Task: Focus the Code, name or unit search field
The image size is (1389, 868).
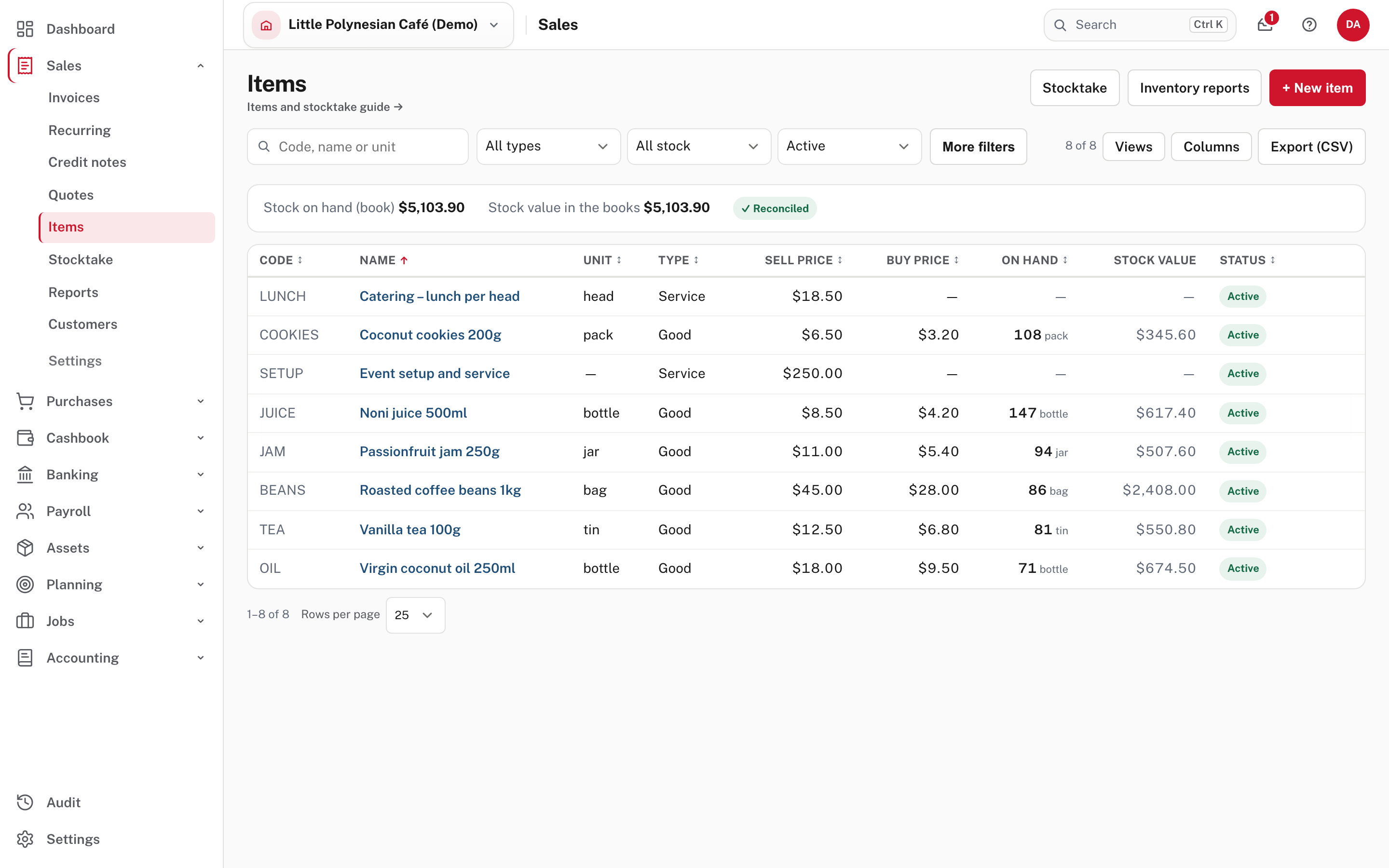Action: [x=357, y=147]
